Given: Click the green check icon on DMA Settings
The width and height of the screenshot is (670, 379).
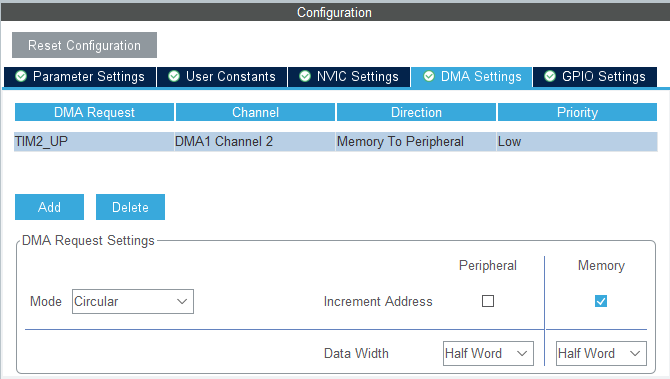Looking at the screenshot, I should (429, 76).
